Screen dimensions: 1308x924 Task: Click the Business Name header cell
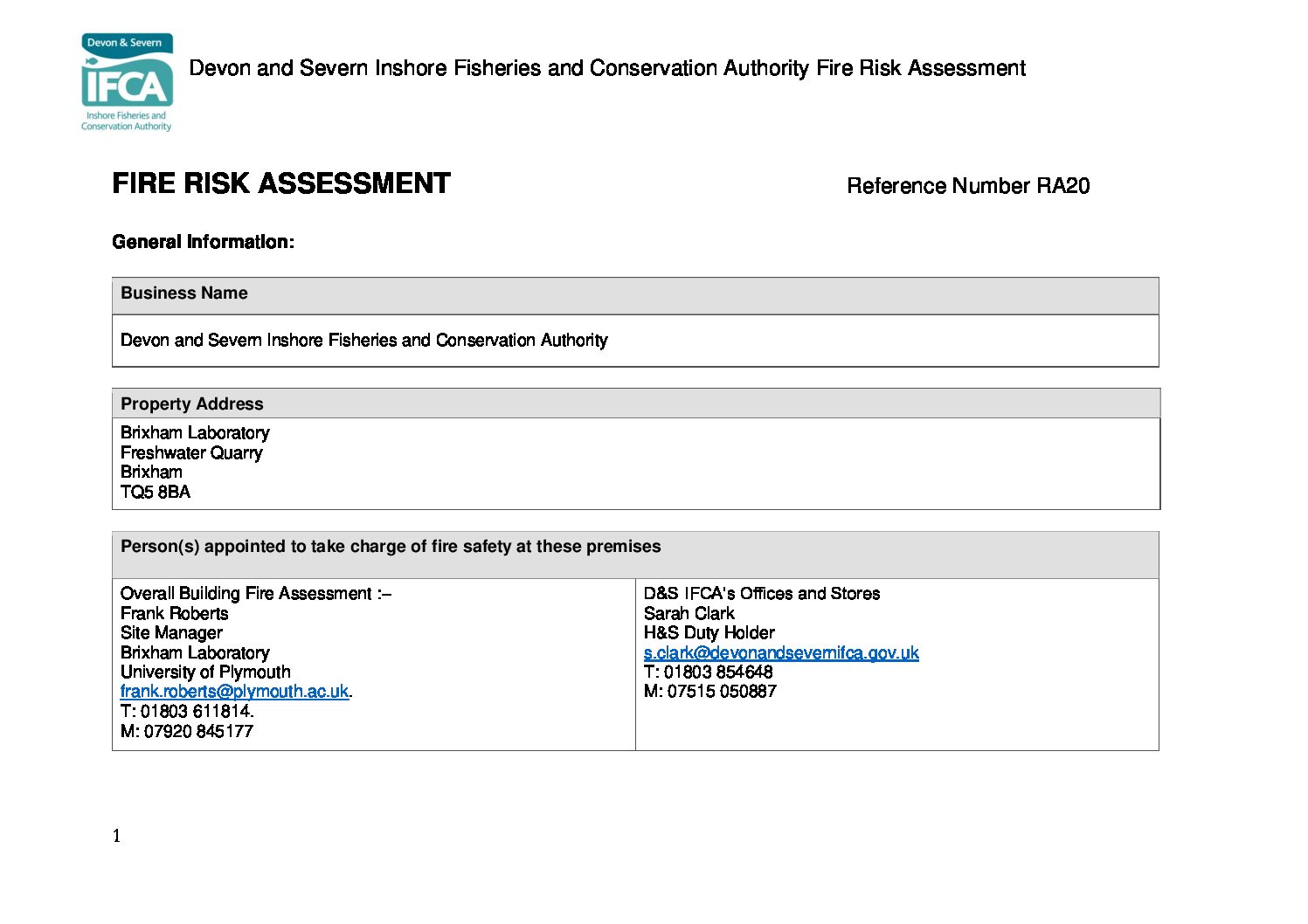pos(635,295)
